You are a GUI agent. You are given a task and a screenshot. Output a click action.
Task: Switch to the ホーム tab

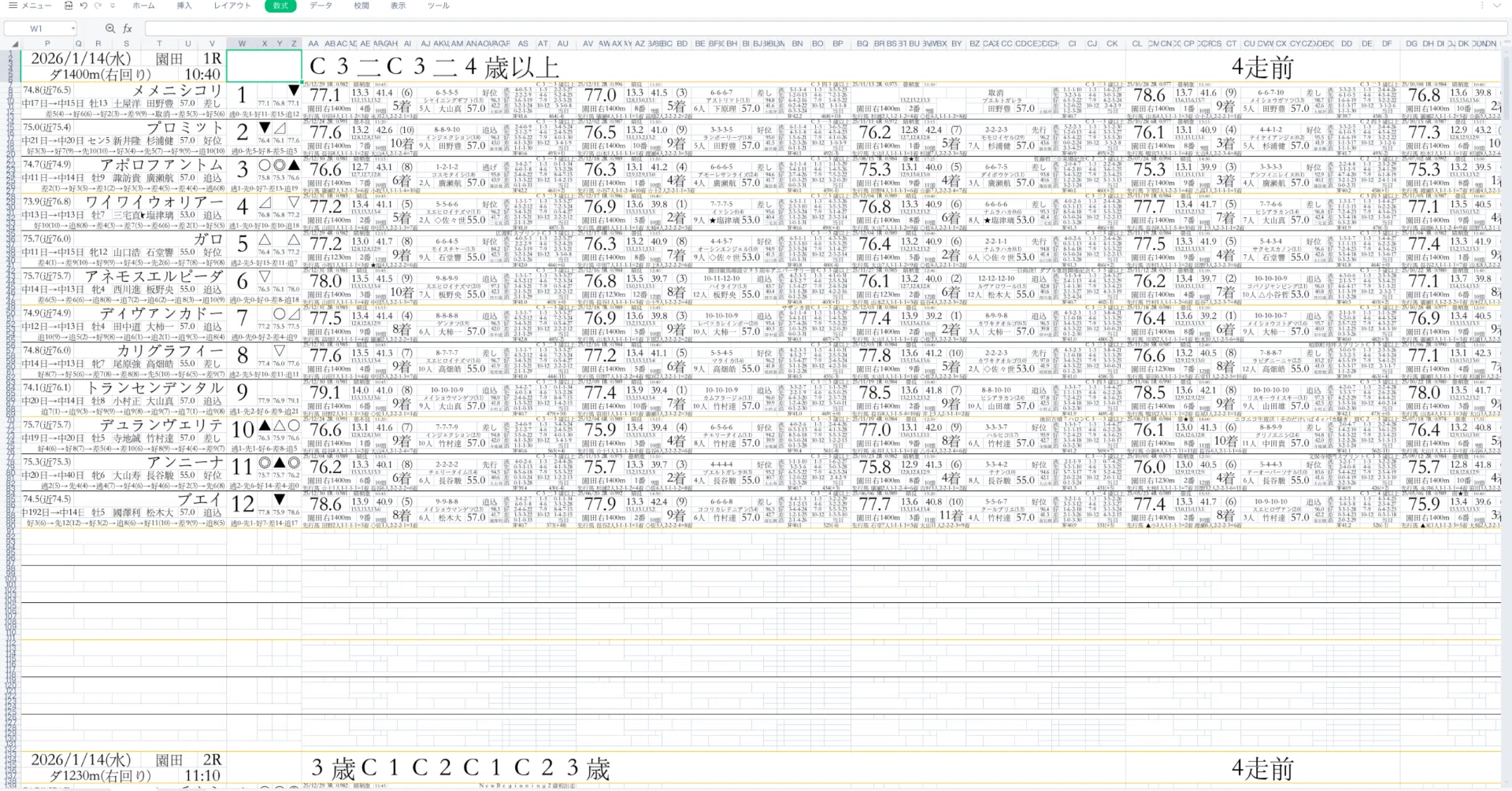click(x=144, y=6)
